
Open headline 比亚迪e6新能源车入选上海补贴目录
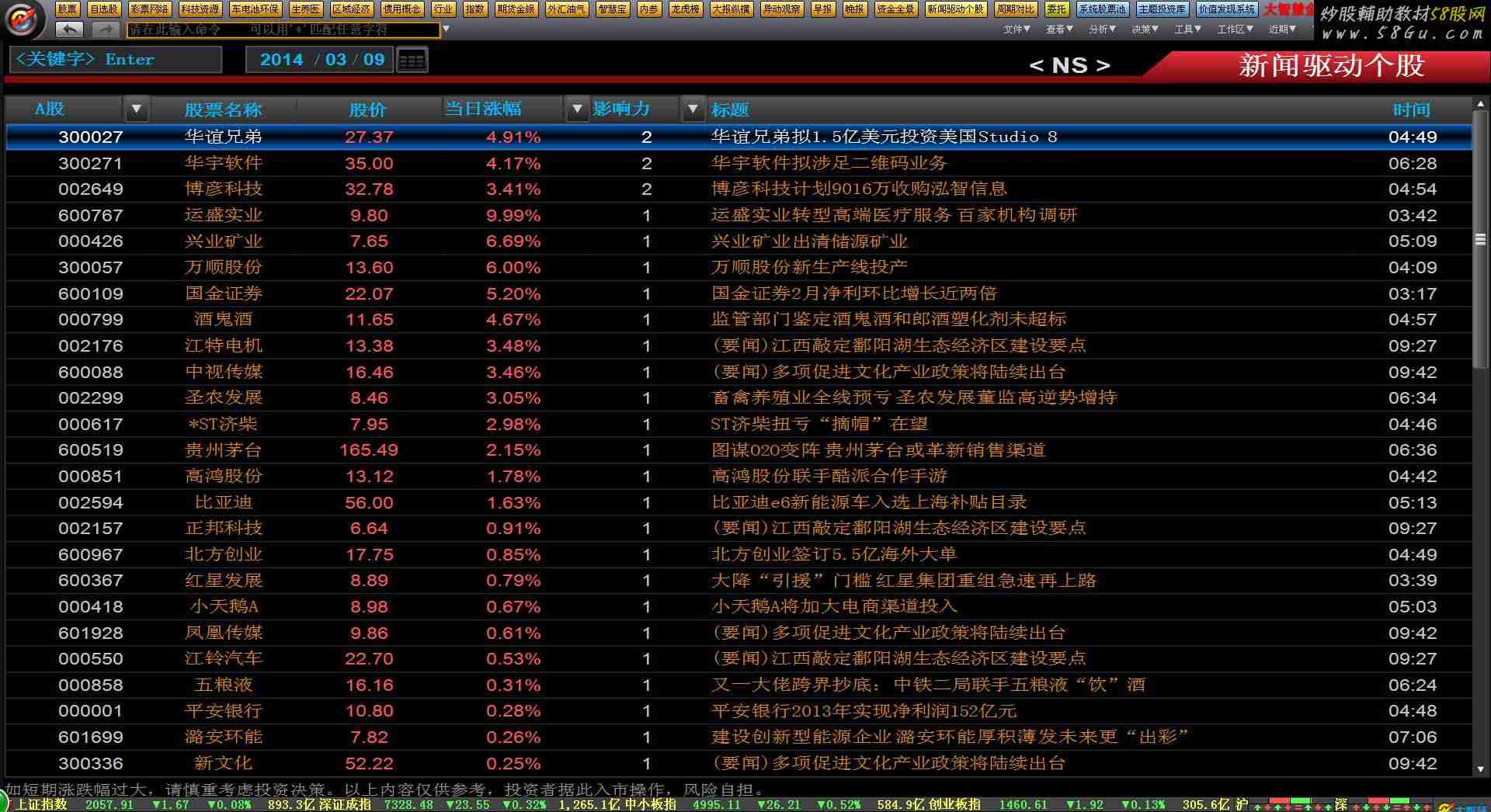pyautogui.click(x=869, y=502)
